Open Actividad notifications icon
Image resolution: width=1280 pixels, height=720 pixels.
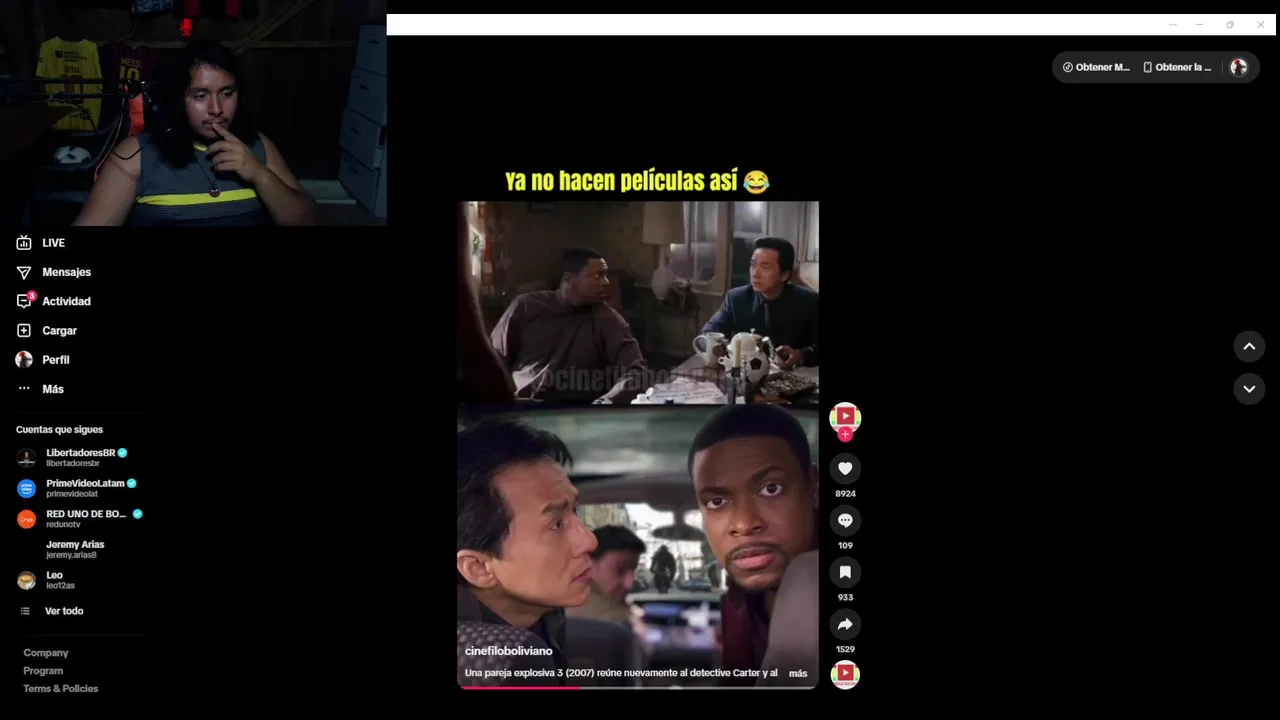click(25, 301)
